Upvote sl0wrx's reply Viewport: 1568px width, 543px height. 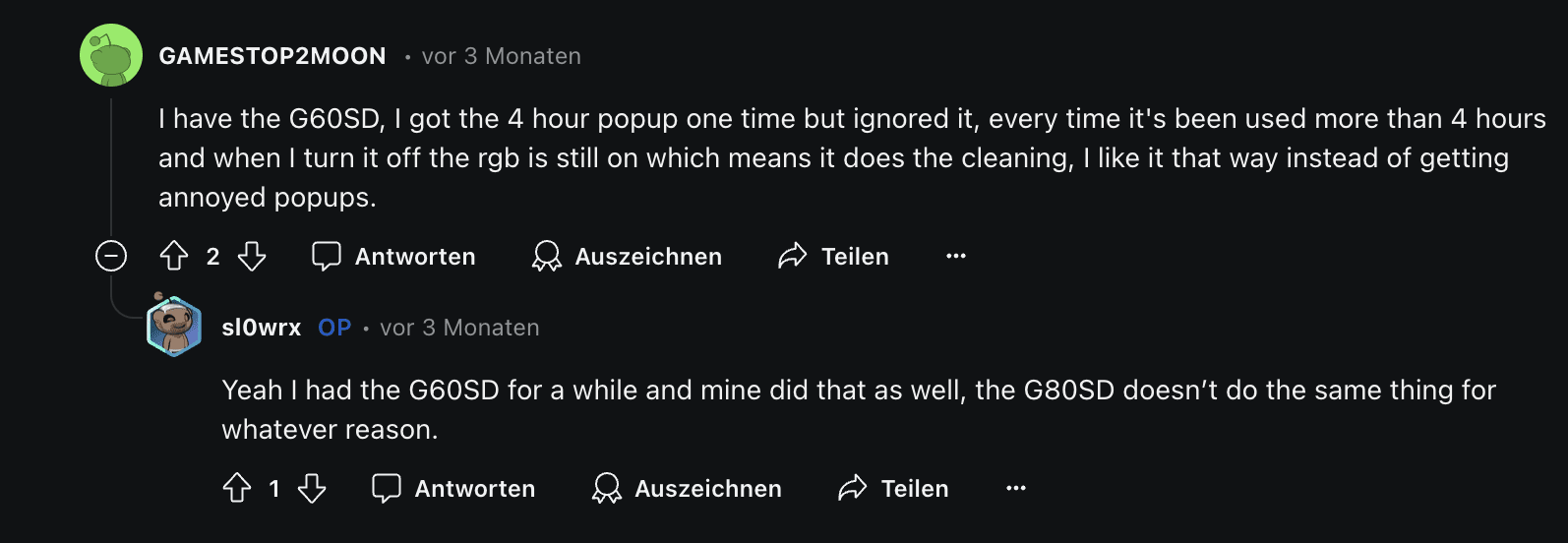point(237,488)
